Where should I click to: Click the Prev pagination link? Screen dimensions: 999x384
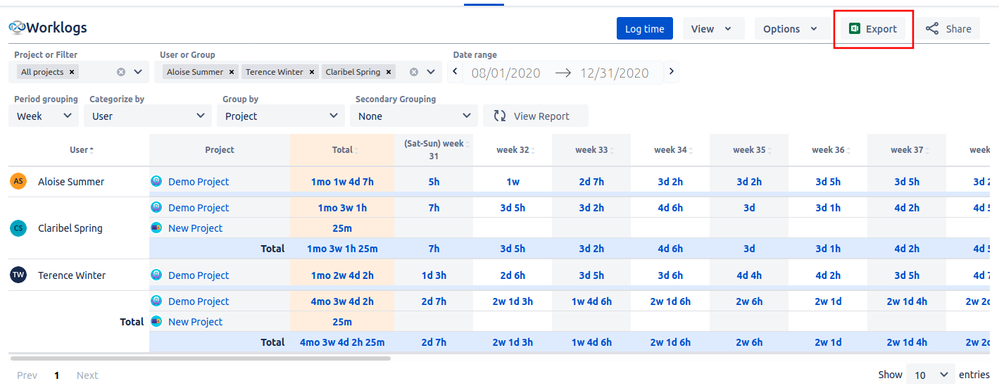(x=27, y=375)
